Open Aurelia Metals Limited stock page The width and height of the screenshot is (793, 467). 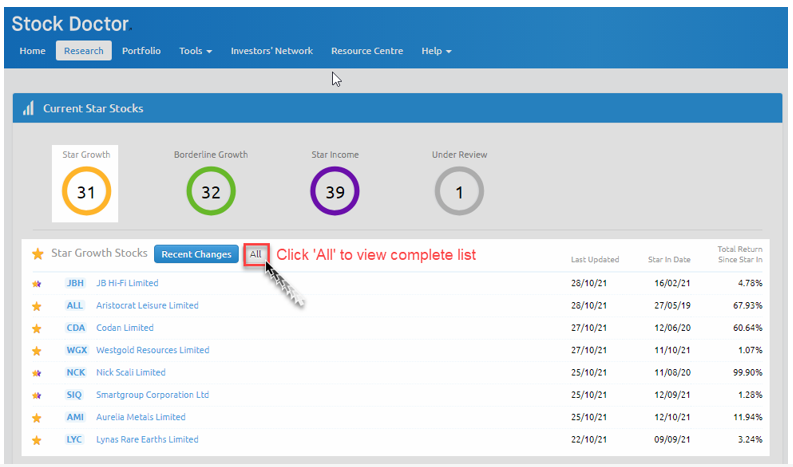[x=141, y=417]
